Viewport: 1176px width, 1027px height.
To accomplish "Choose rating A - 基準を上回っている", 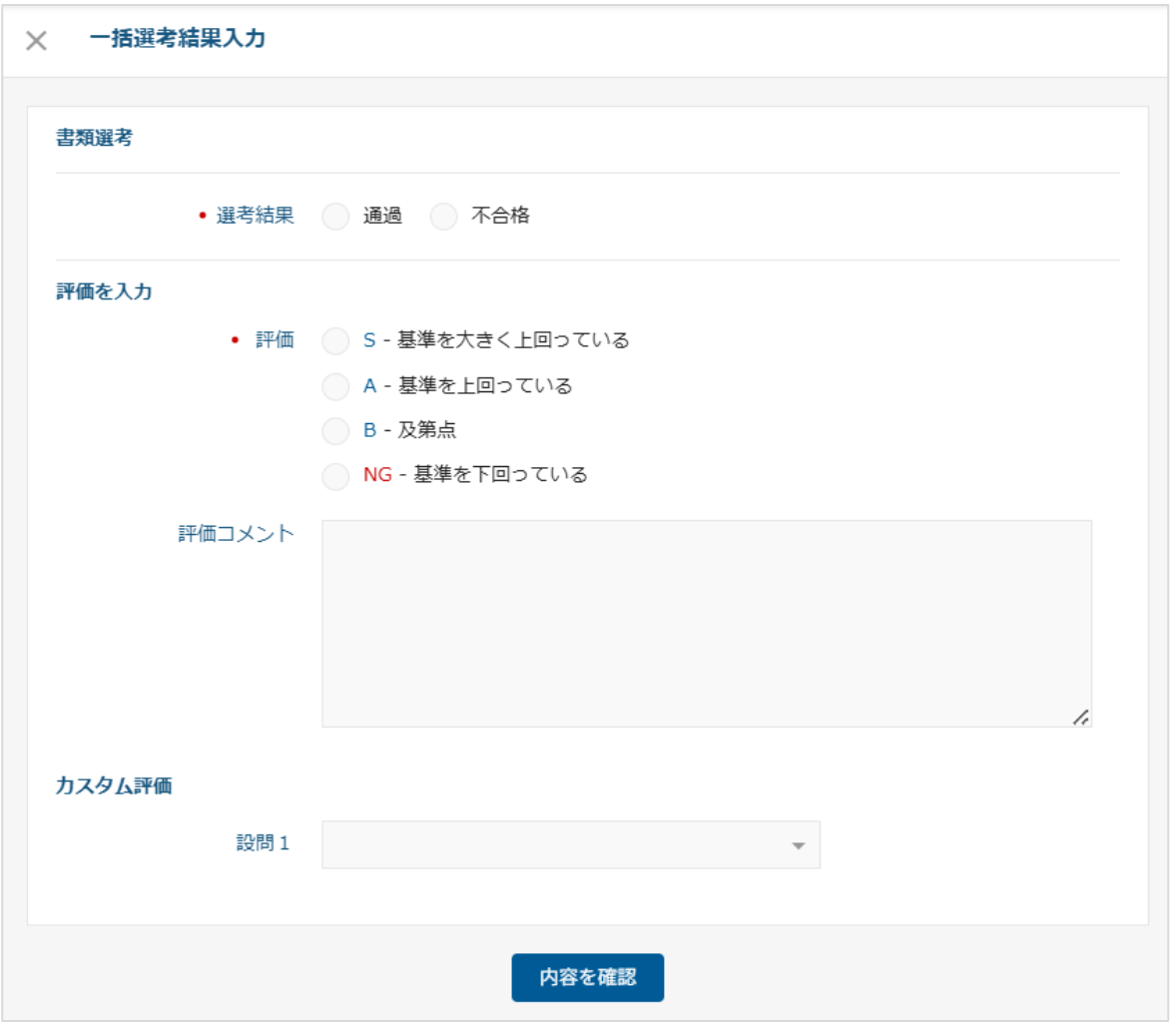I will (336, 386).
